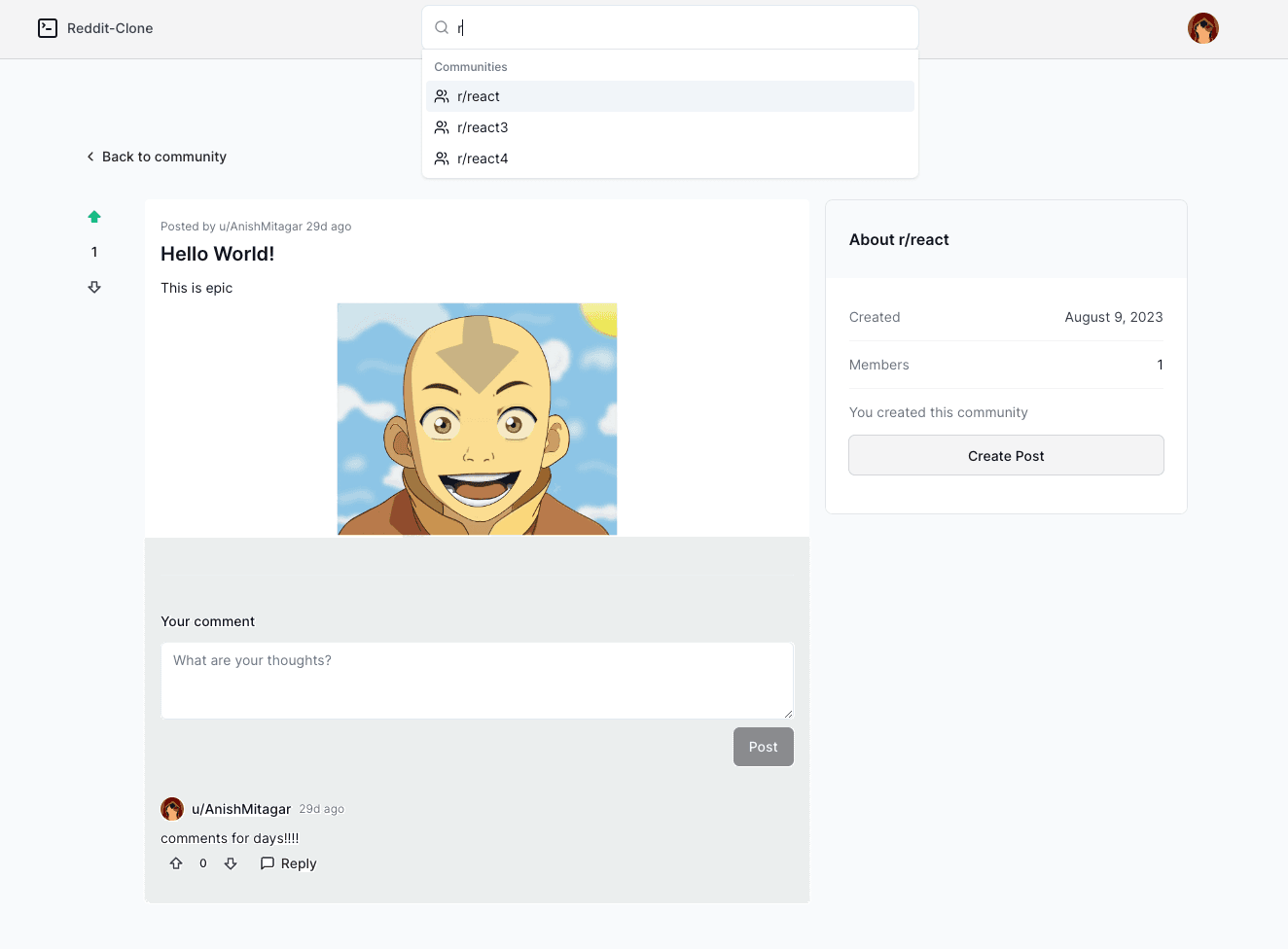Screen dimensions: 1288x949
Task: Click the people icon beside r/react3
Action: pos(442,127)
